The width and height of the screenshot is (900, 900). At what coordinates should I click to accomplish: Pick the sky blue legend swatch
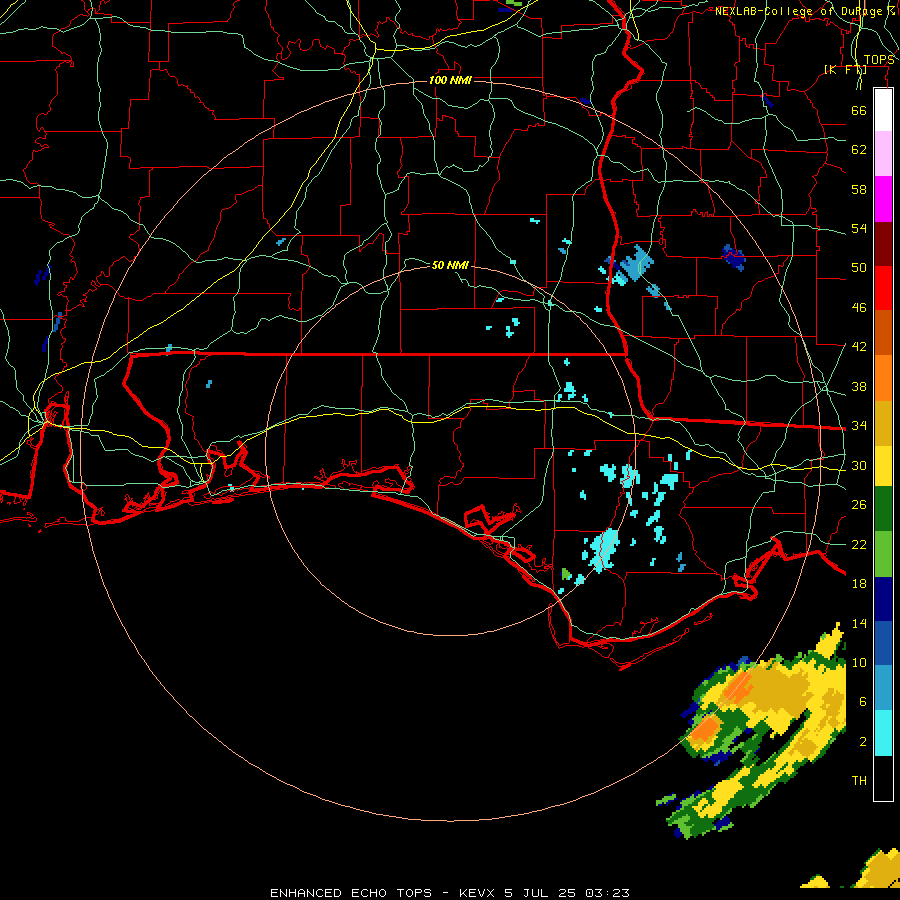(x=883, y=688)
